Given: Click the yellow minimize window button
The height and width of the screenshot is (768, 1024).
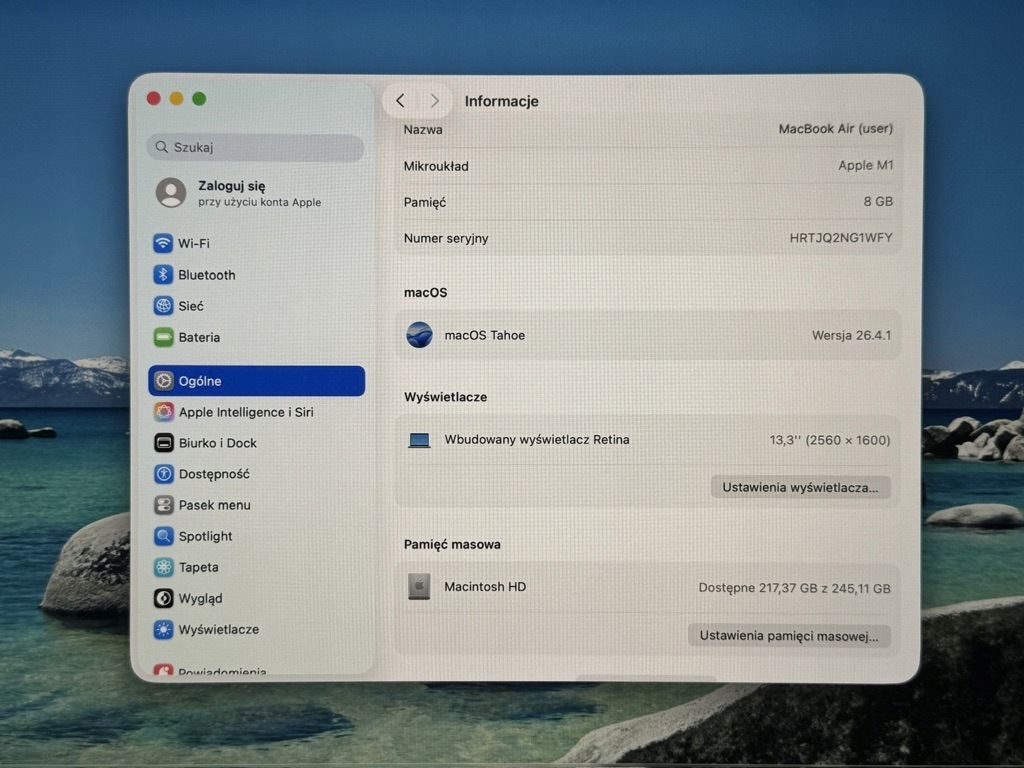Looking at the screenshot, I should tap(176, 99).
